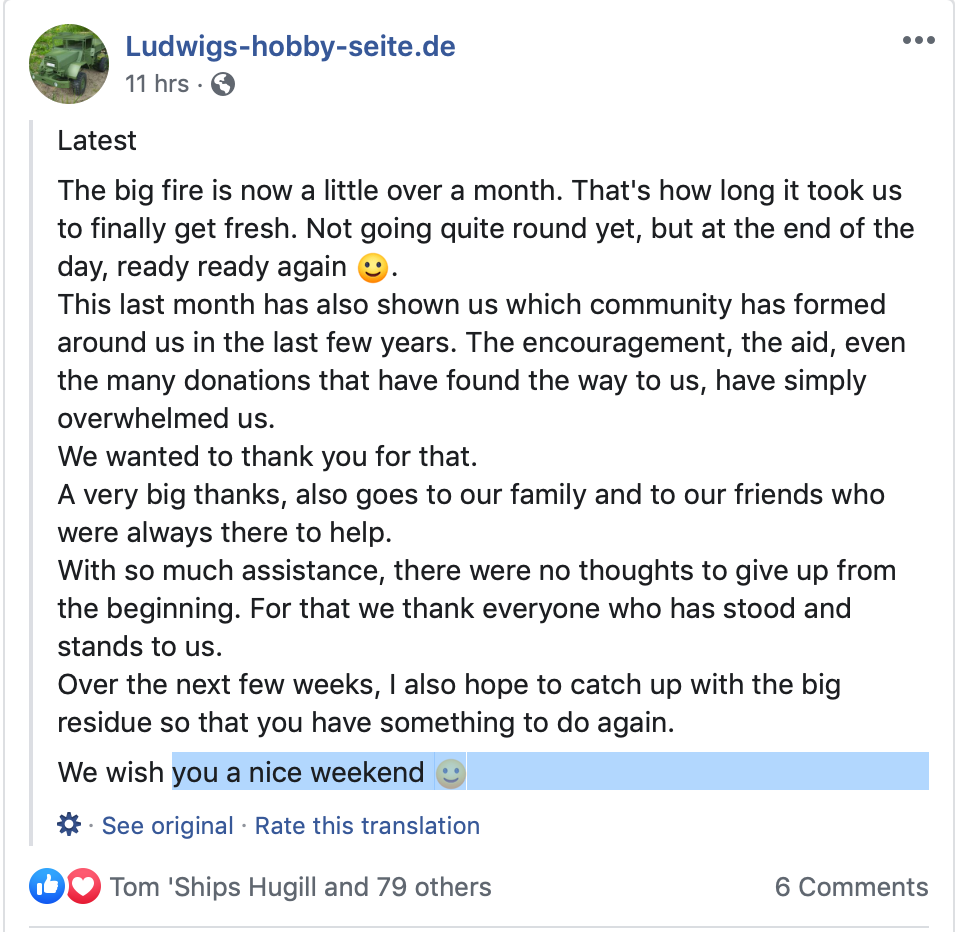
Task: Click the globe public audience icon
Action: click(x=224, y=85)
